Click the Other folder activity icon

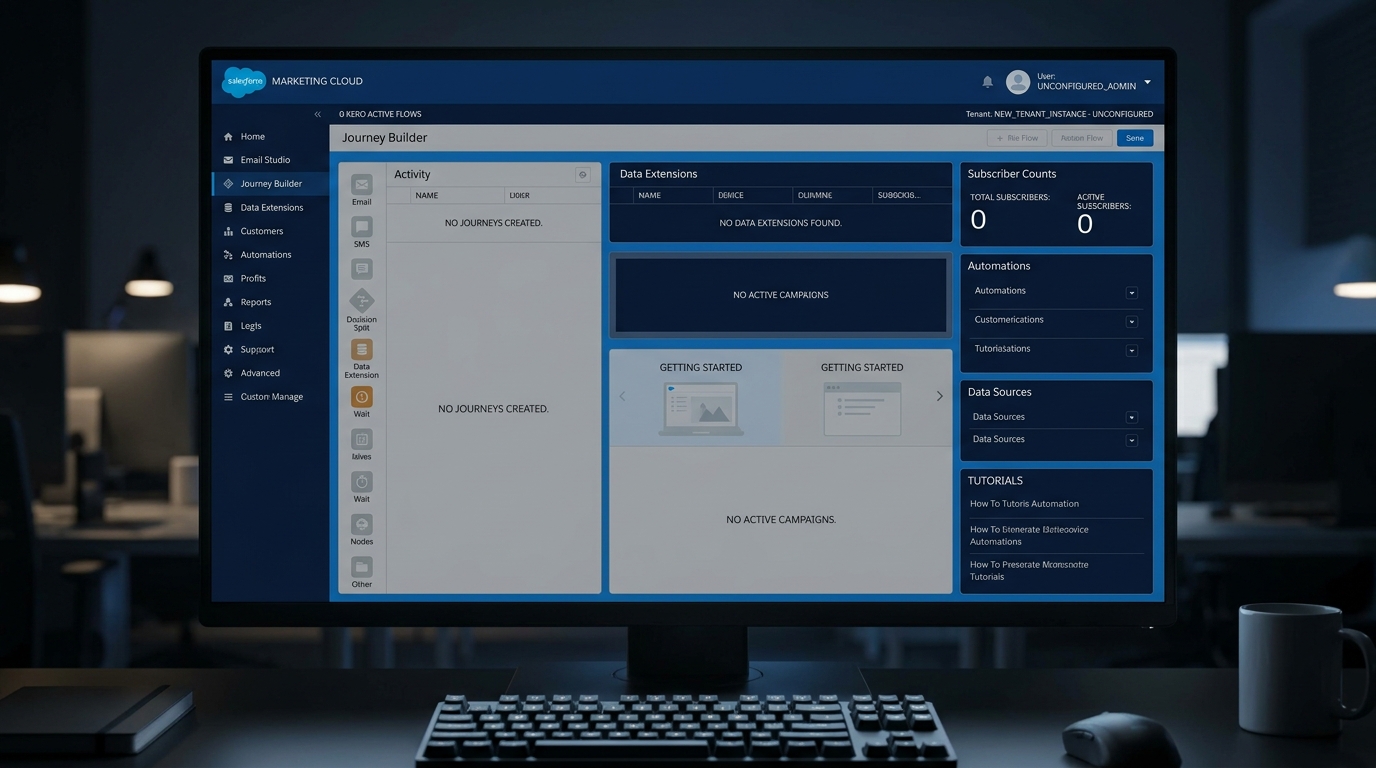(x=361, y=567)
